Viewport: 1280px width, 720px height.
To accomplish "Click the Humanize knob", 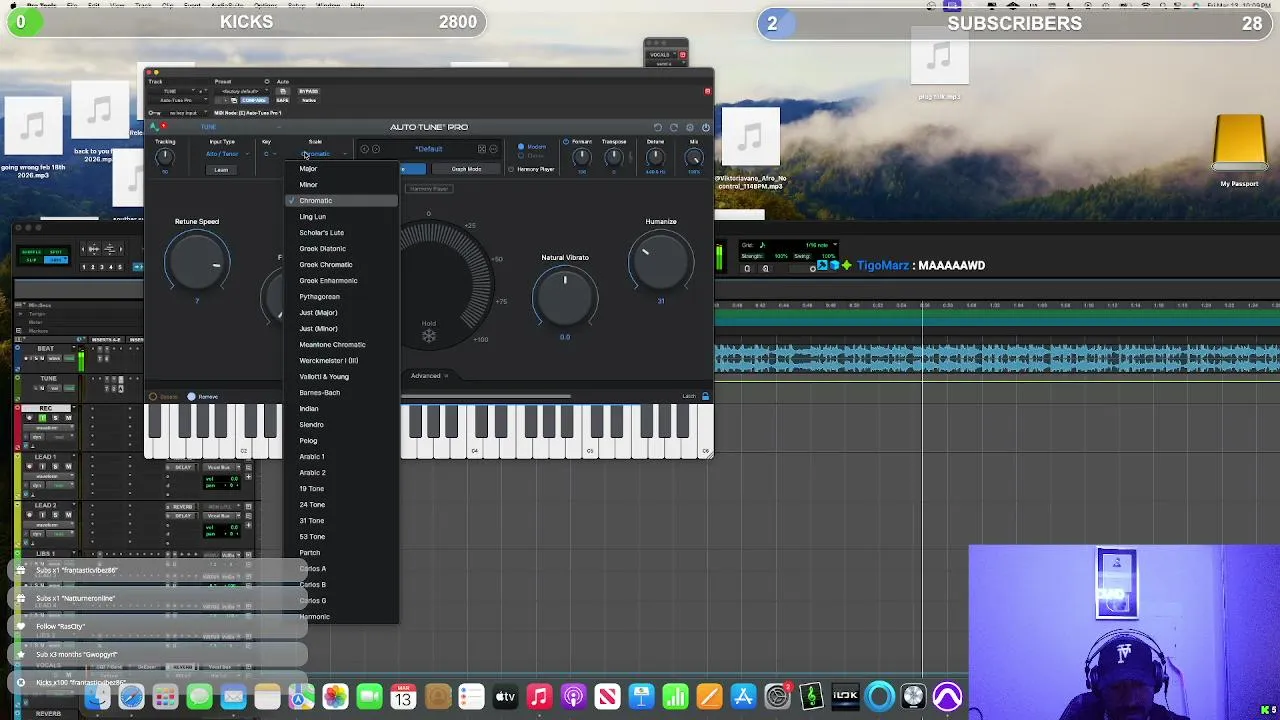I will tap(660, 262).
